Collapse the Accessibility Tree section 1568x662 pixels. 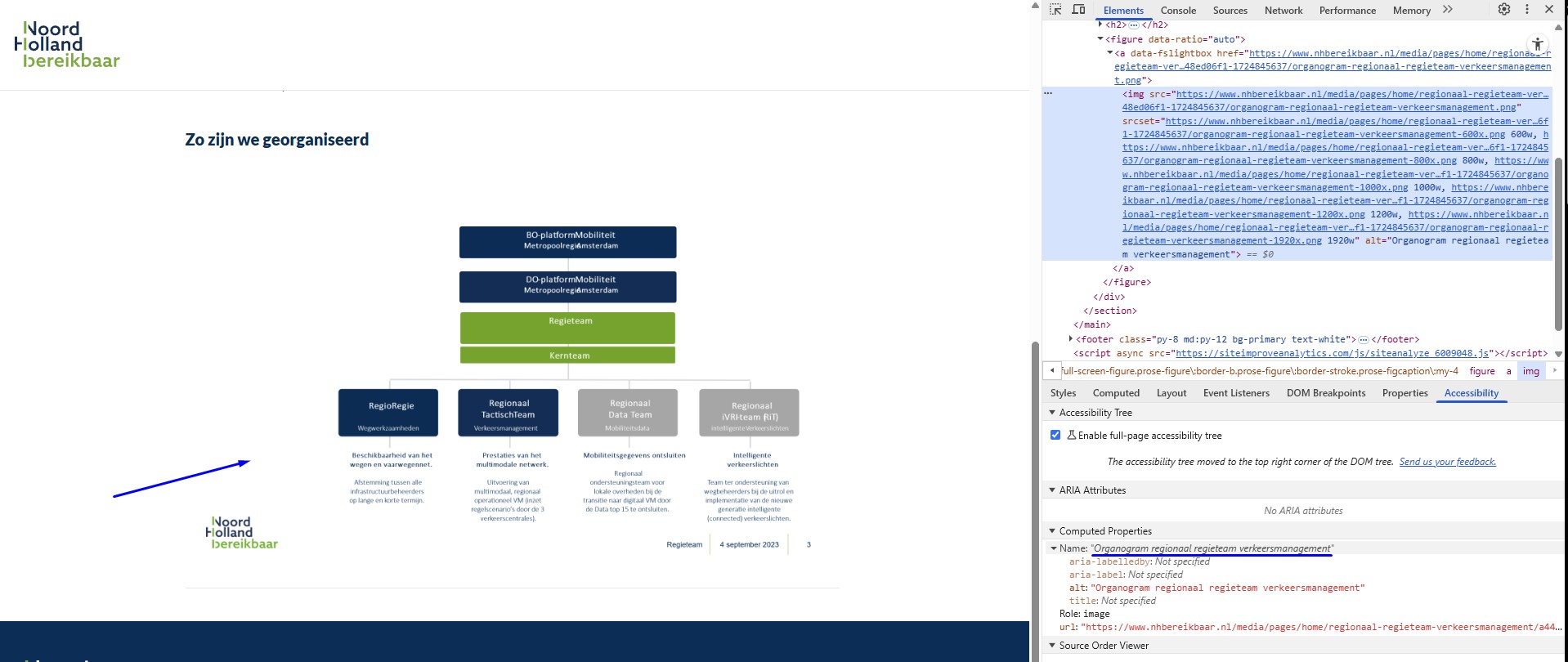(1052, 413)
